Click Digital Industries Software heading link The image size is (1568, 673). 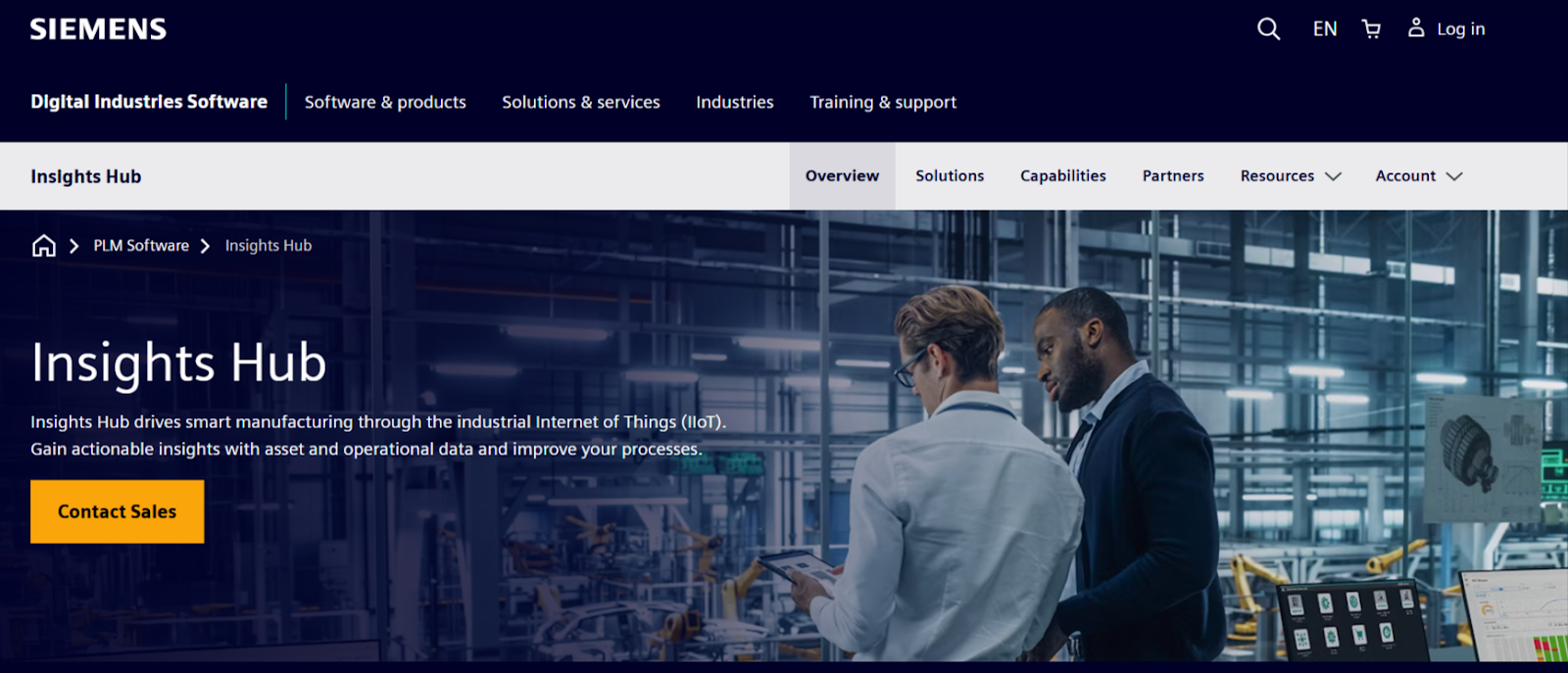pos(149,102)
